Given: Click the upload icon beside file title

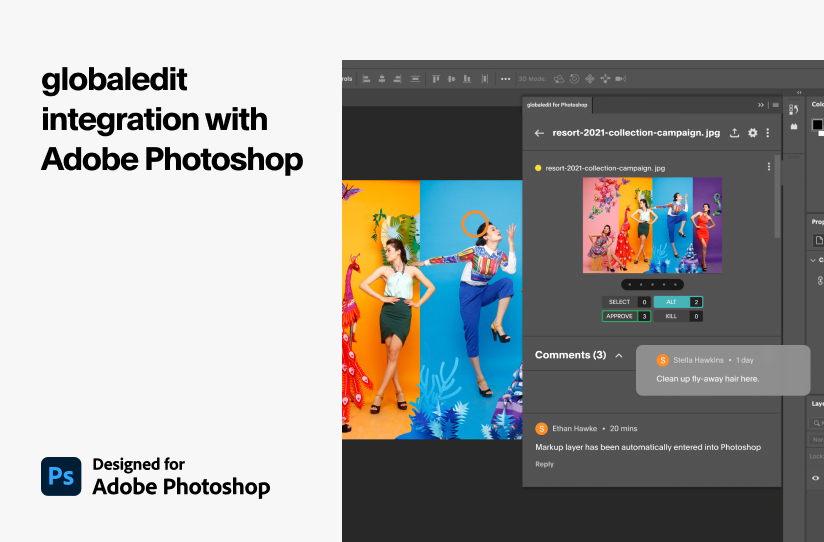Looking at the screenshot, I should [x=735, y=133].
